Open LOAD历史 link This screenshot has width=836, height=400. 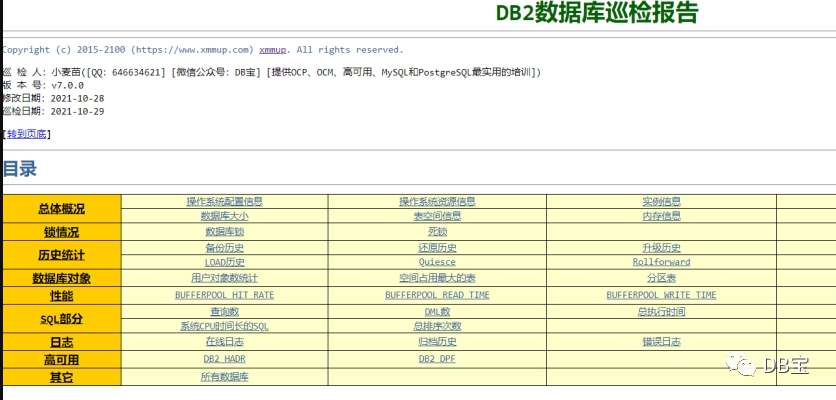[x=224, y=262]
